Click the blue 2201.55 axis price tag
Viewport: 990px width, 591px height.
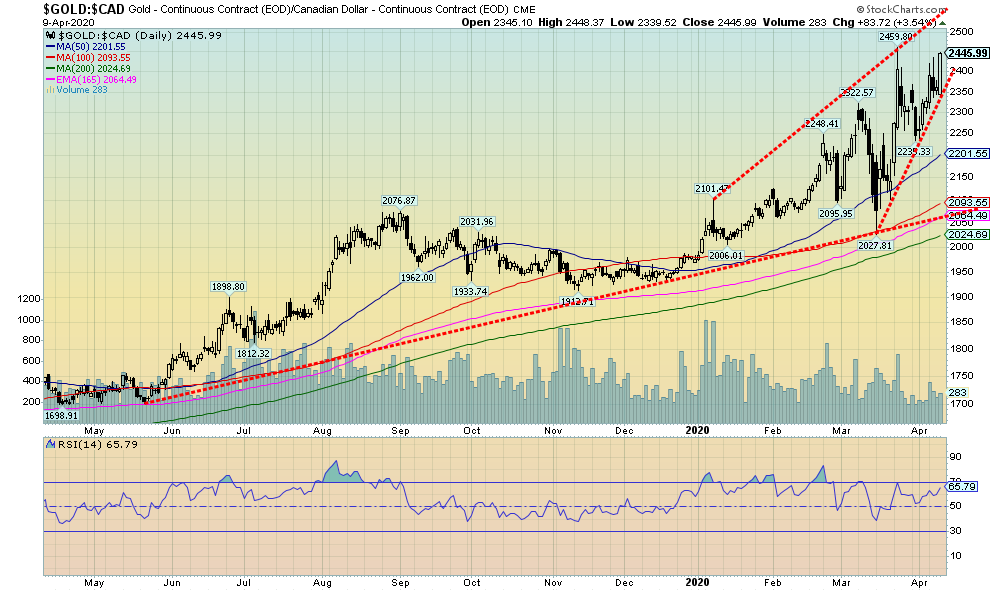click(x=967, y=154)
